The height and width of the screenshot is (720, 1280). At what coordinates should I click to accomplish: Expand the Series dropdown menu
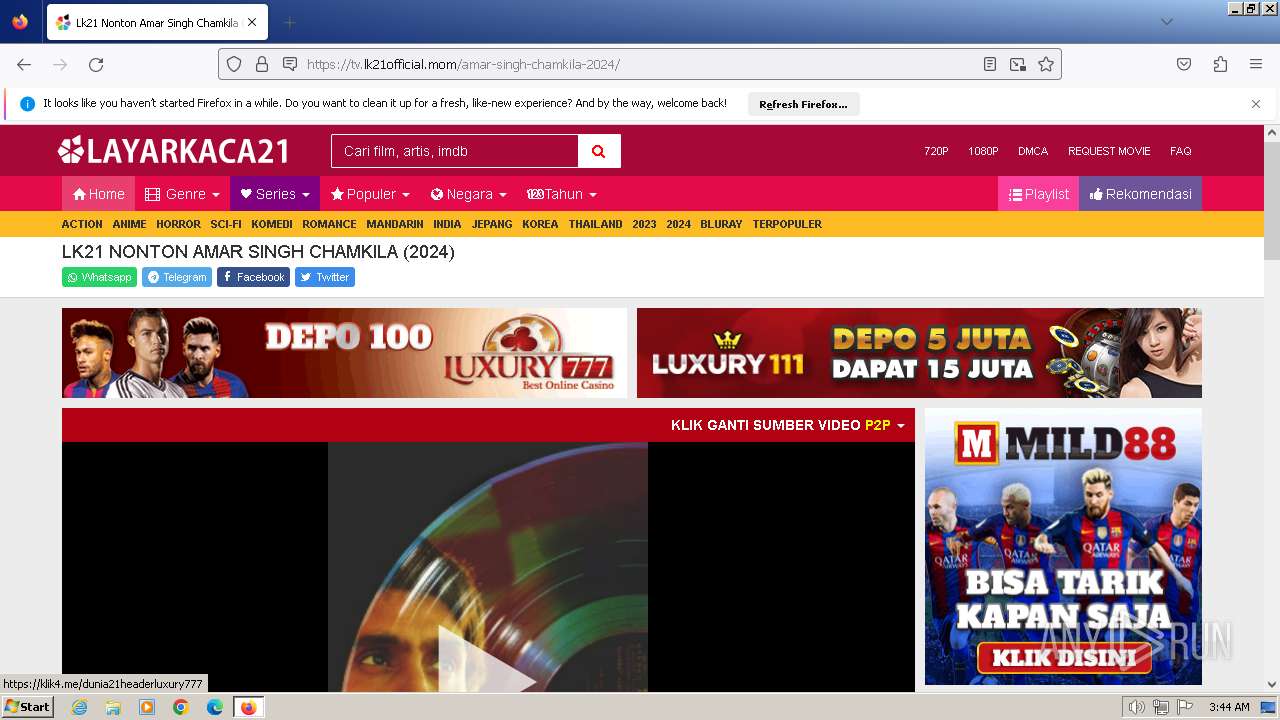tap(275, 194)
